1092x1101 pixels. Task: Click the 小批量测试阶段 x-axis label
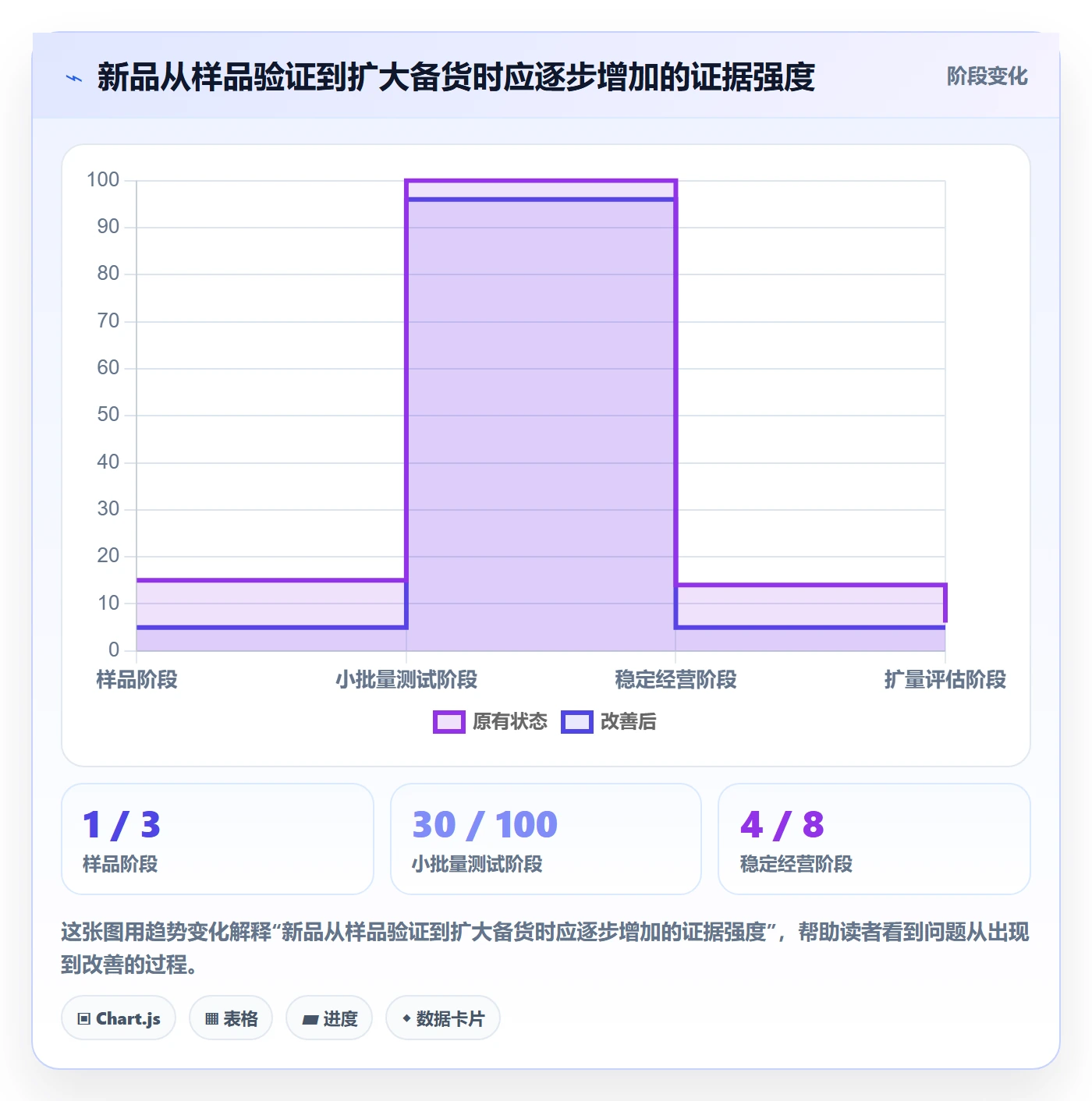[406, 680]
